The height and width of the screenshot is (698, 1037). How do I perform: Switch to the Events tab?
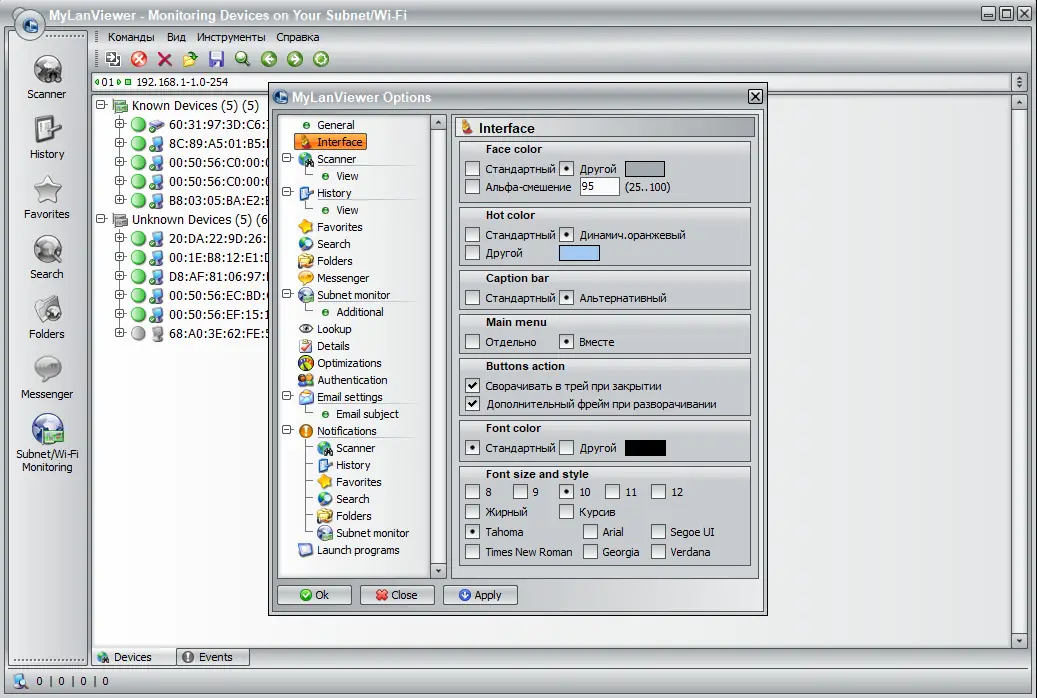point(214,657)
